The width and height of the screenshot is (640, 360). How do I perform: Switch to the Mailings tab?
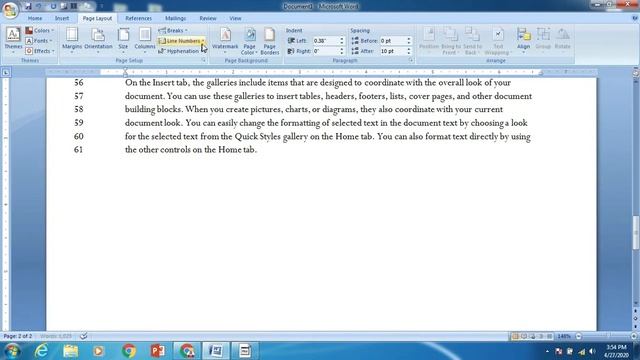point(176,18)
